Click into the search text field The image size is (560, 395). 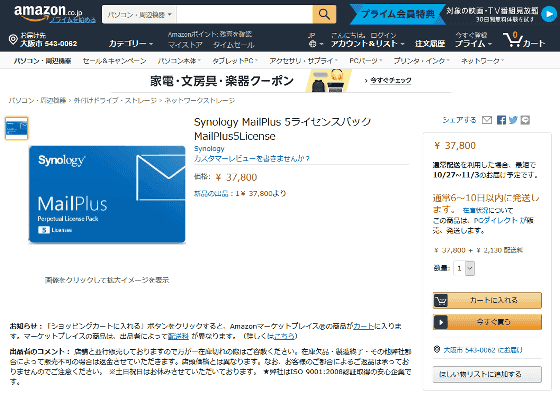click(x=244, y=15)
